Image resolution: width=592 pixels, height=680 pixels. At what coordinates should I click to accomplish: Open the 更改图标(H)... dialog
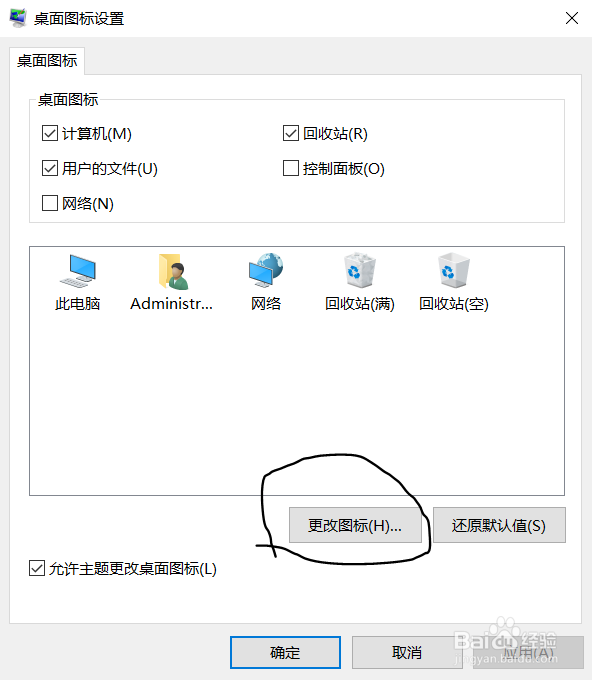[355, 525]
